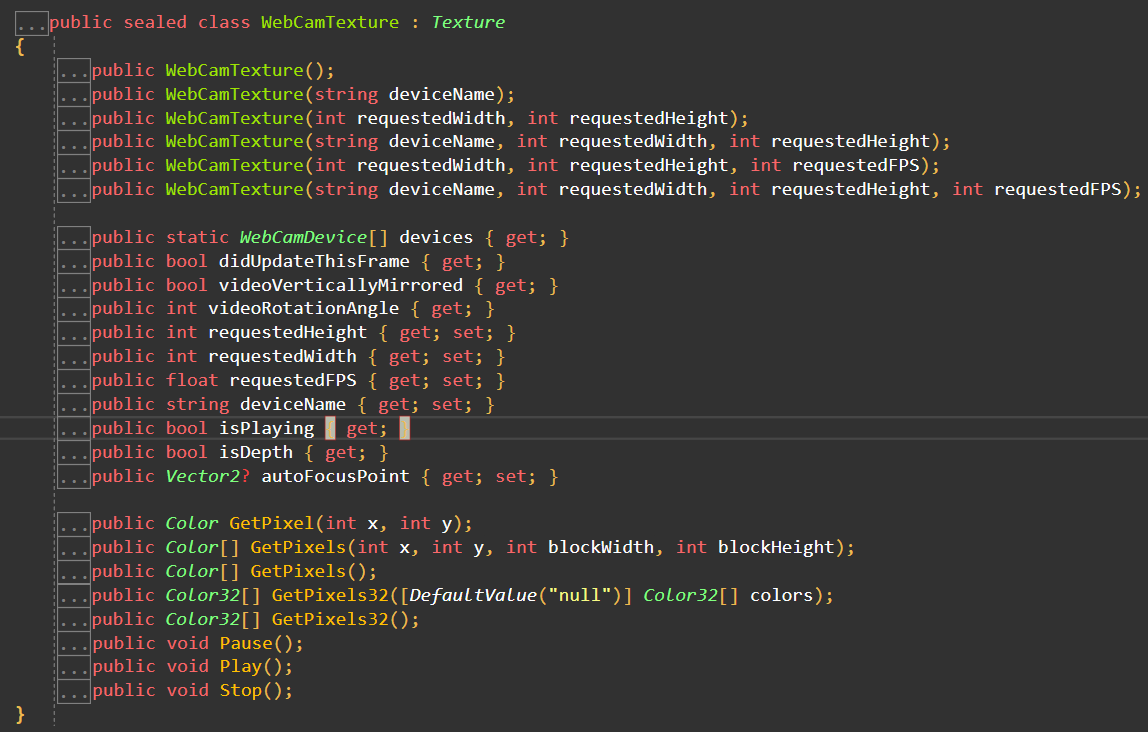Screen dimensions: 1148x732
Task: Expand ellipsis before GetPixels32 with DefaultValue attribute
Action: (74, 595)
